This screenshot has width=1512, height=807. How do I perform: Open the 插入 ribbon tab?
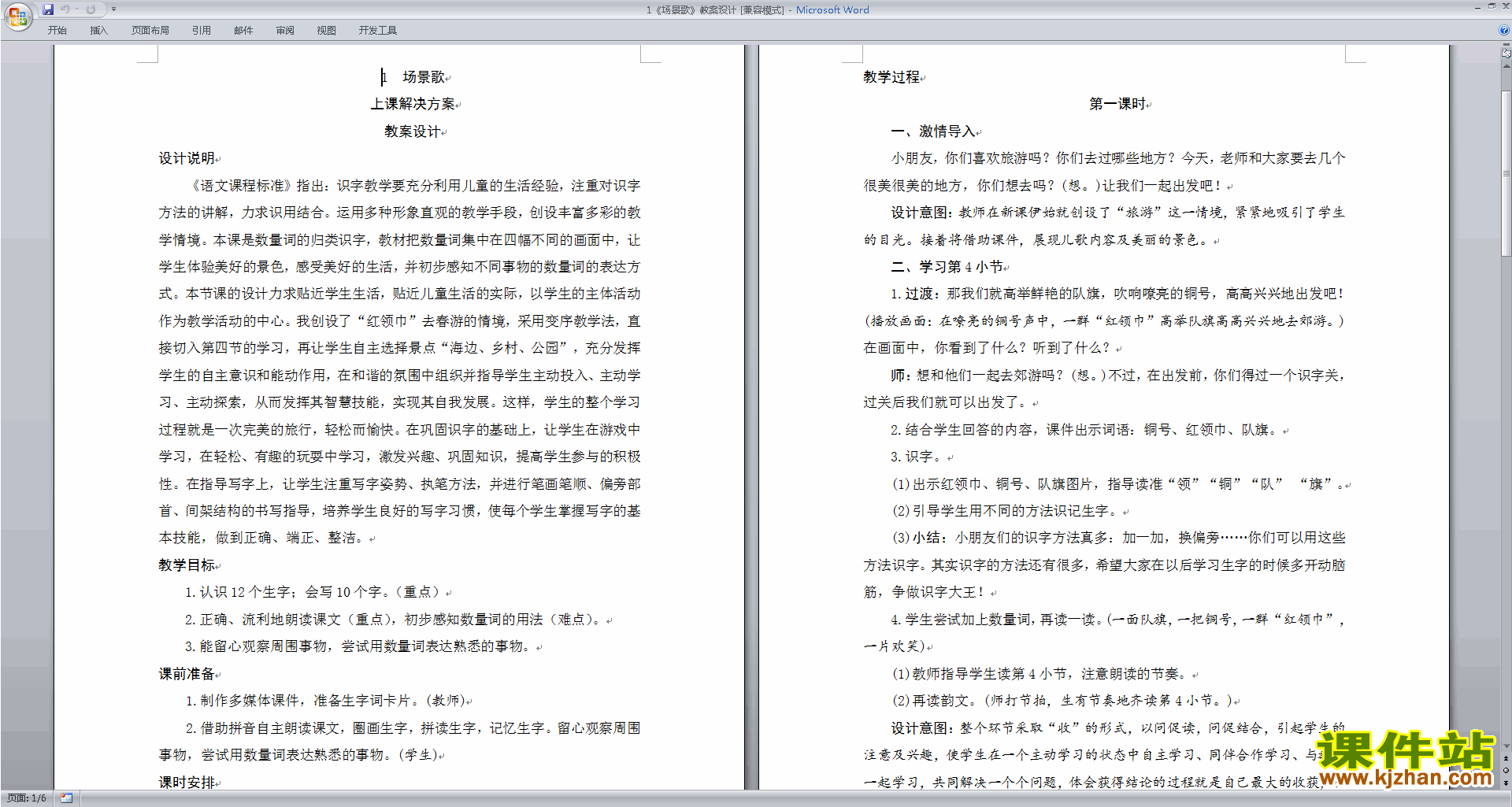(98, 31)
